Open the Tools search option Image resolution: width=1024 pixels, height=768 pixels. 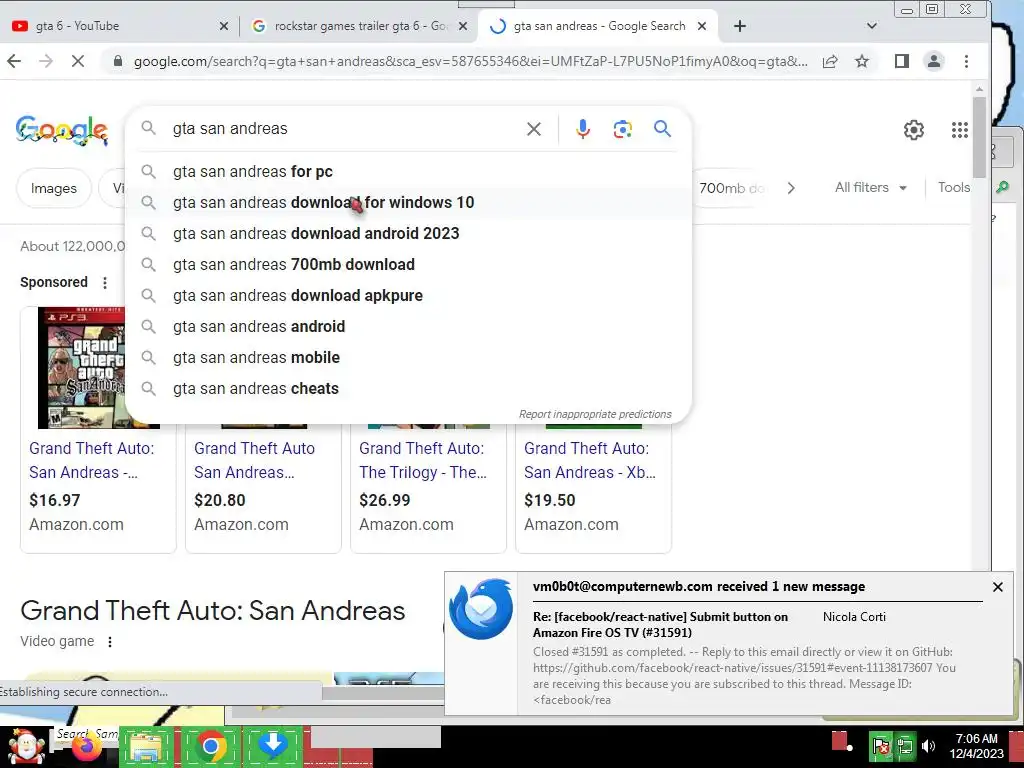[x=953, y=187]
